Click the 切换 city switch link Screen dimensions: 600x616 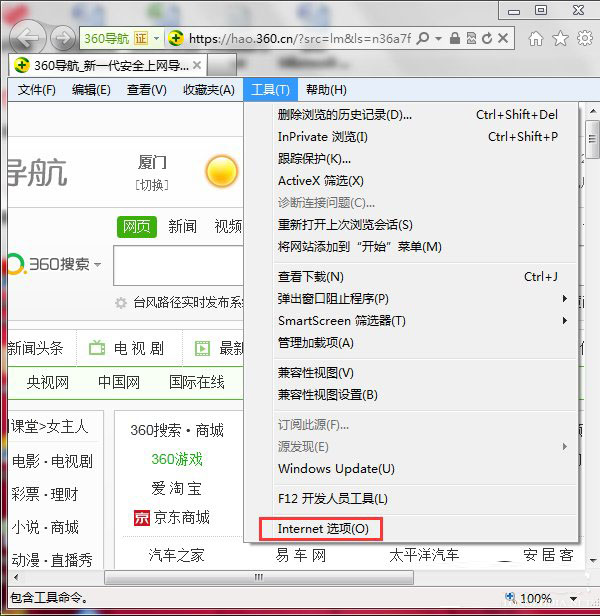pyautogui.click(x=153, y=185)
